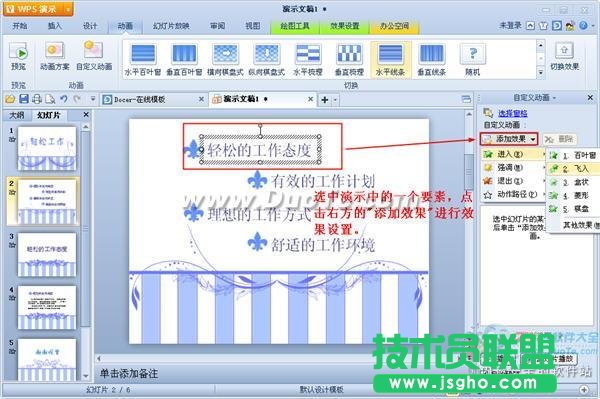Open the 视图 ribbon tab
The image size is (600, 399).
(253, 26)
